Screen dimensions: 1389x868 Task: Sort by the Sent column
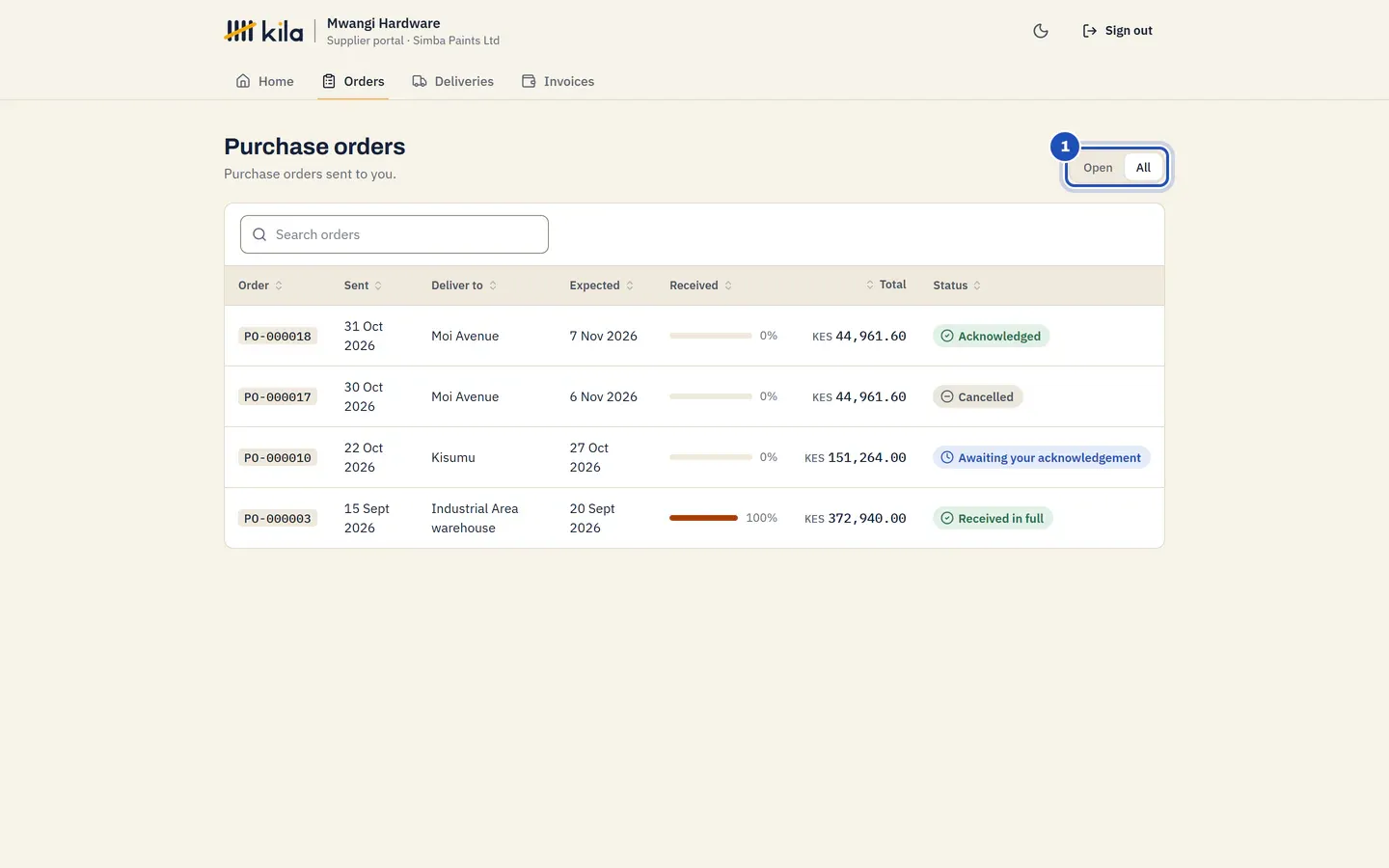click(x=364, y=285)
